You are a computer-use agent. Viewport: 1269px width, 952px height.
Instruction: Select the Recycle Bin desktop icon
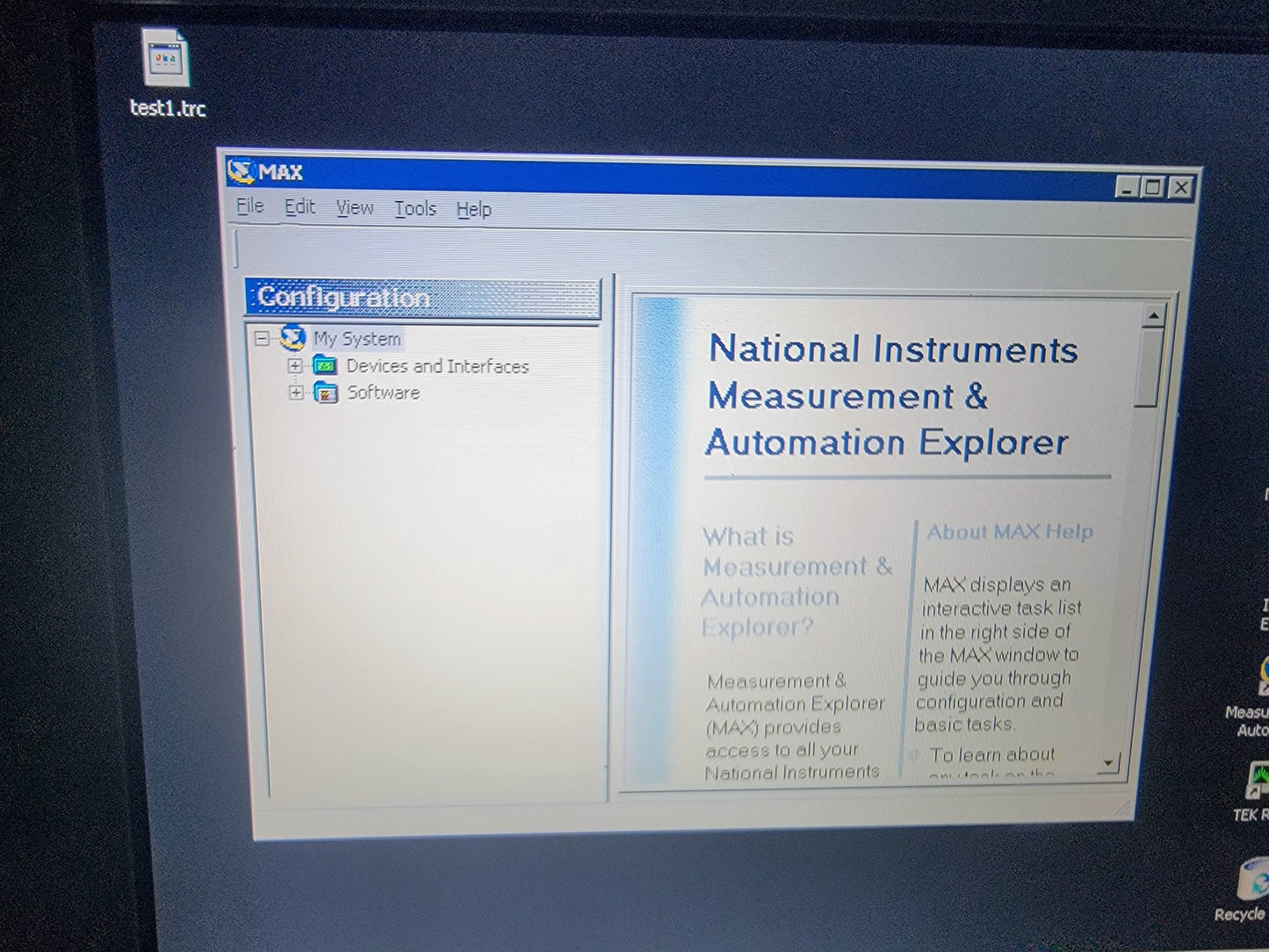click(x=1252, y=881)
